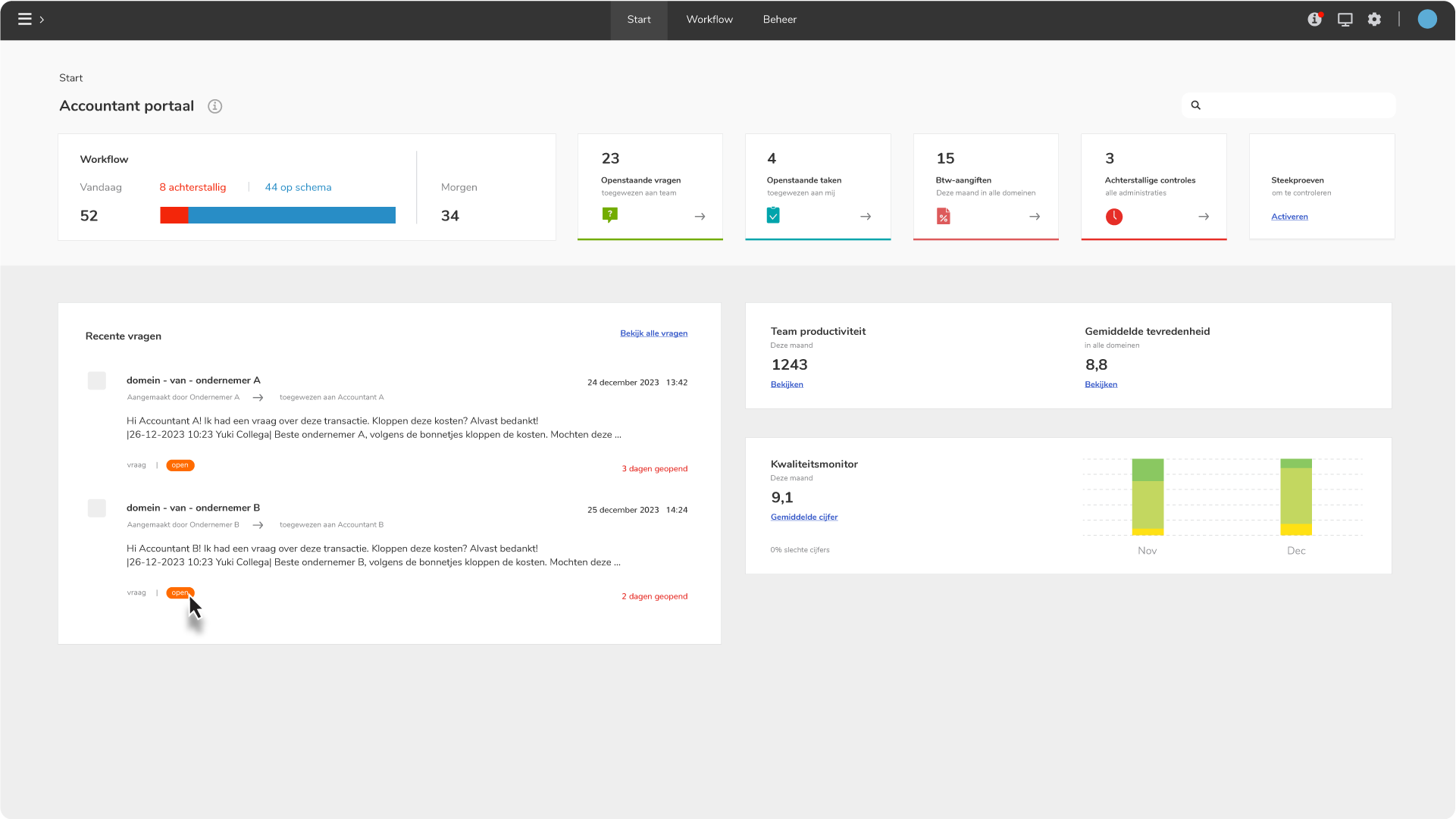Click the blue user avatar
The width and height of the screenshot is (1456, 819).
pos(1427,19)
